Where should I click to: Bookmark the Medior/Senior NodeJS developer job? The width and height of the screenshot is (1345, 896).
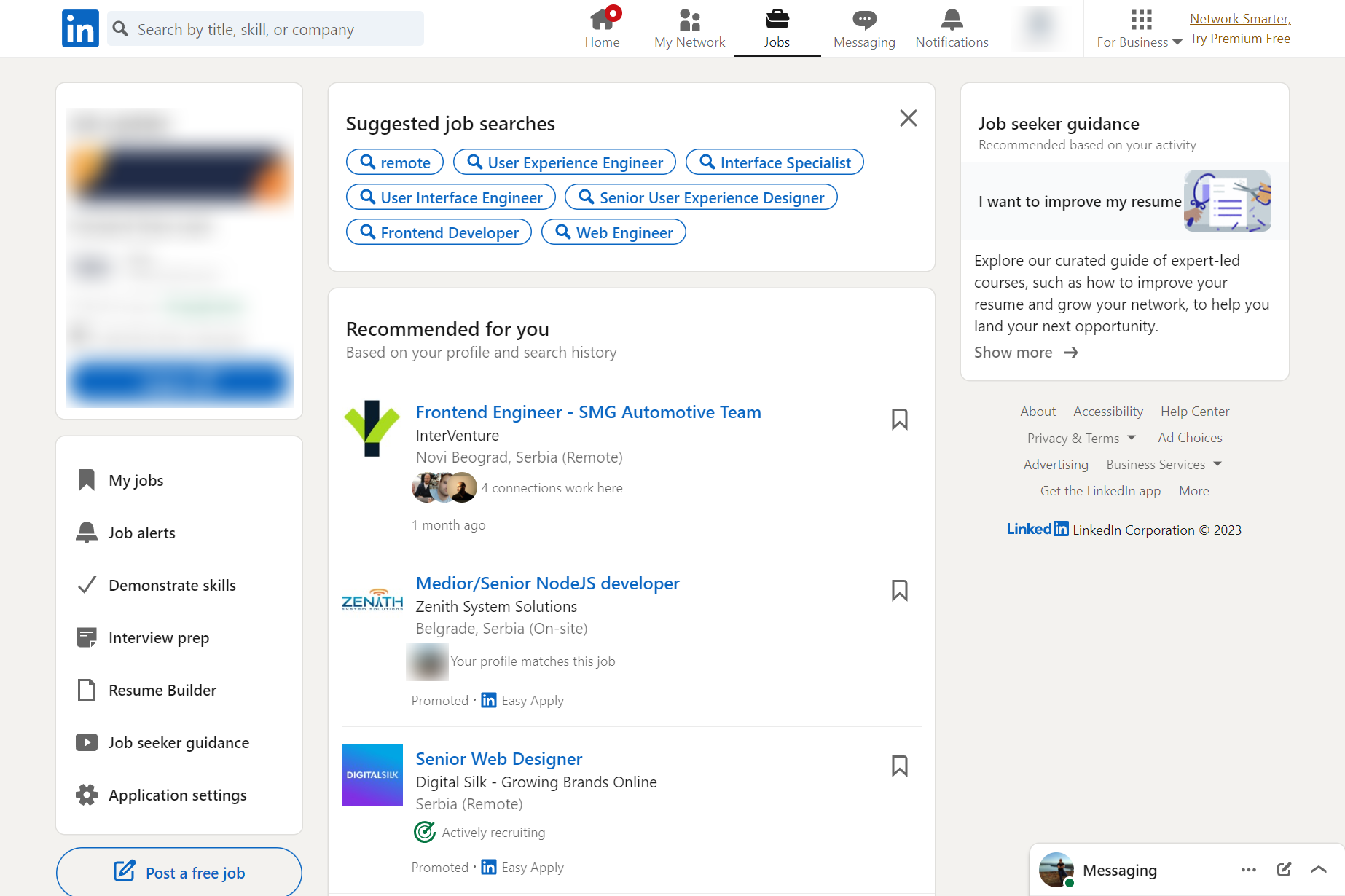(900, 590)
